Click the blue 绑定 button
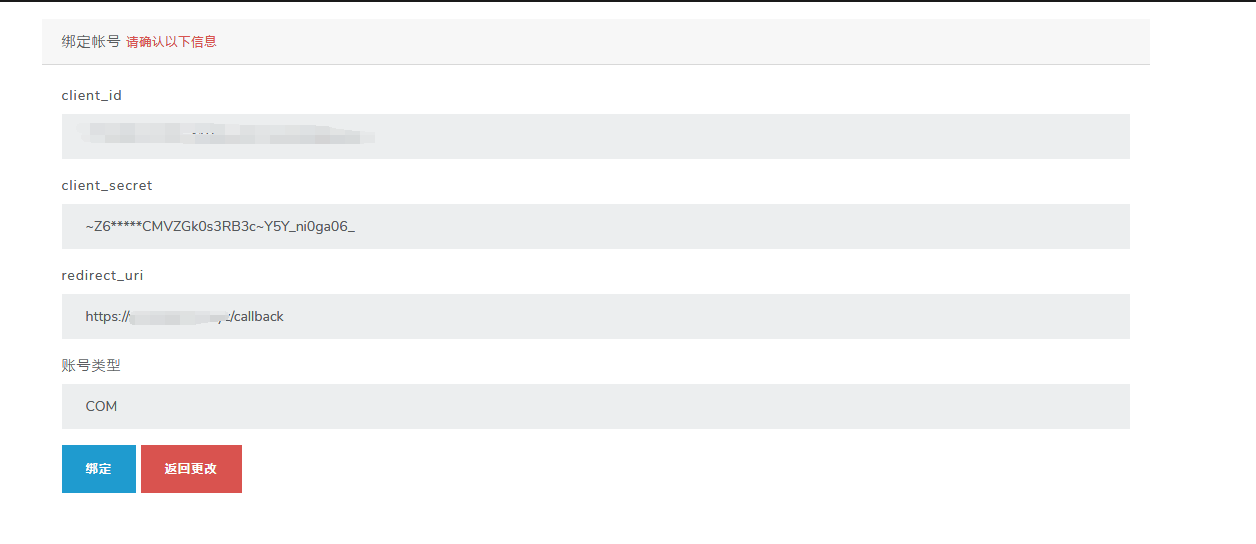 [x=98, y=469]
